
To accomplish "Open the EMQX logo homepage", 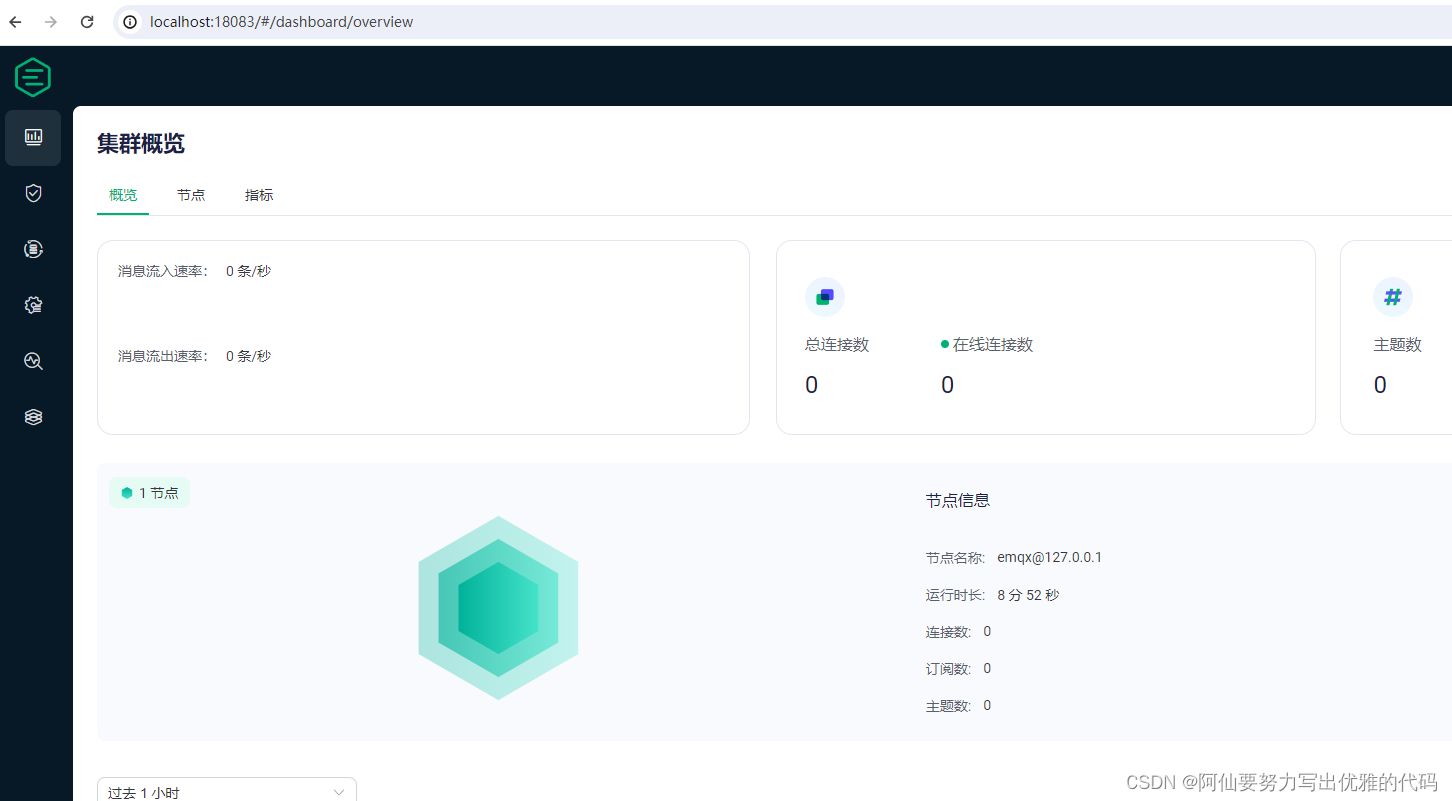I will pos(32,77).
